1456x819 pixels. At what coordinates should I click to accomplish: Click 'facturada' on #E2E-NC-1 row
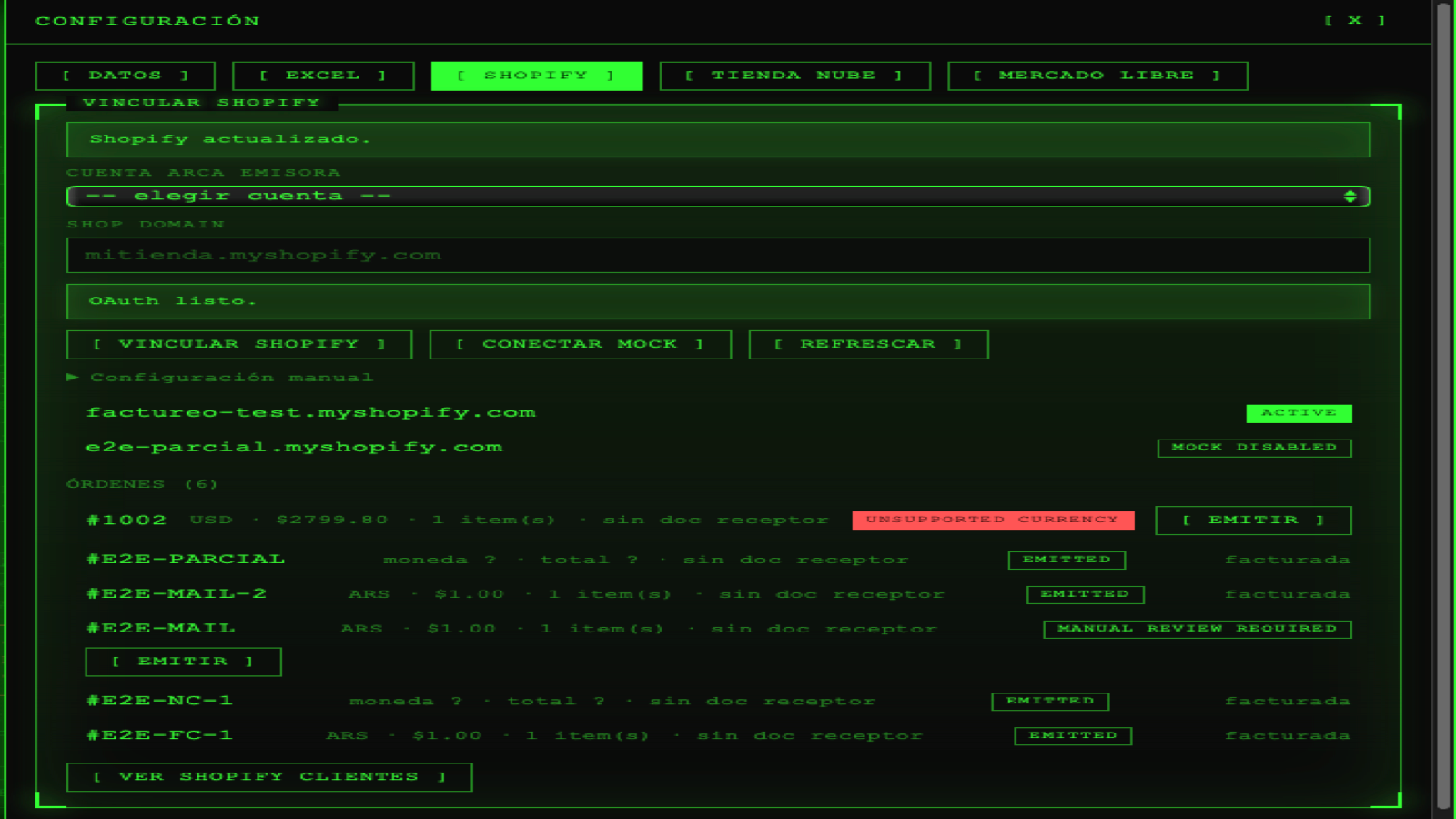coord(1288,701)
